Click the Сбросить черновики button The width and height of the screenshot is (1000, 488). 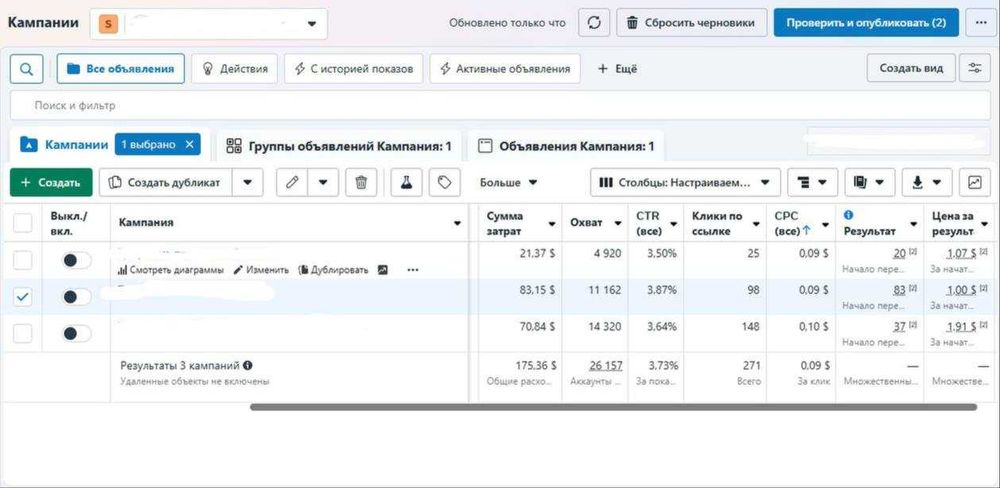[691, 23]
